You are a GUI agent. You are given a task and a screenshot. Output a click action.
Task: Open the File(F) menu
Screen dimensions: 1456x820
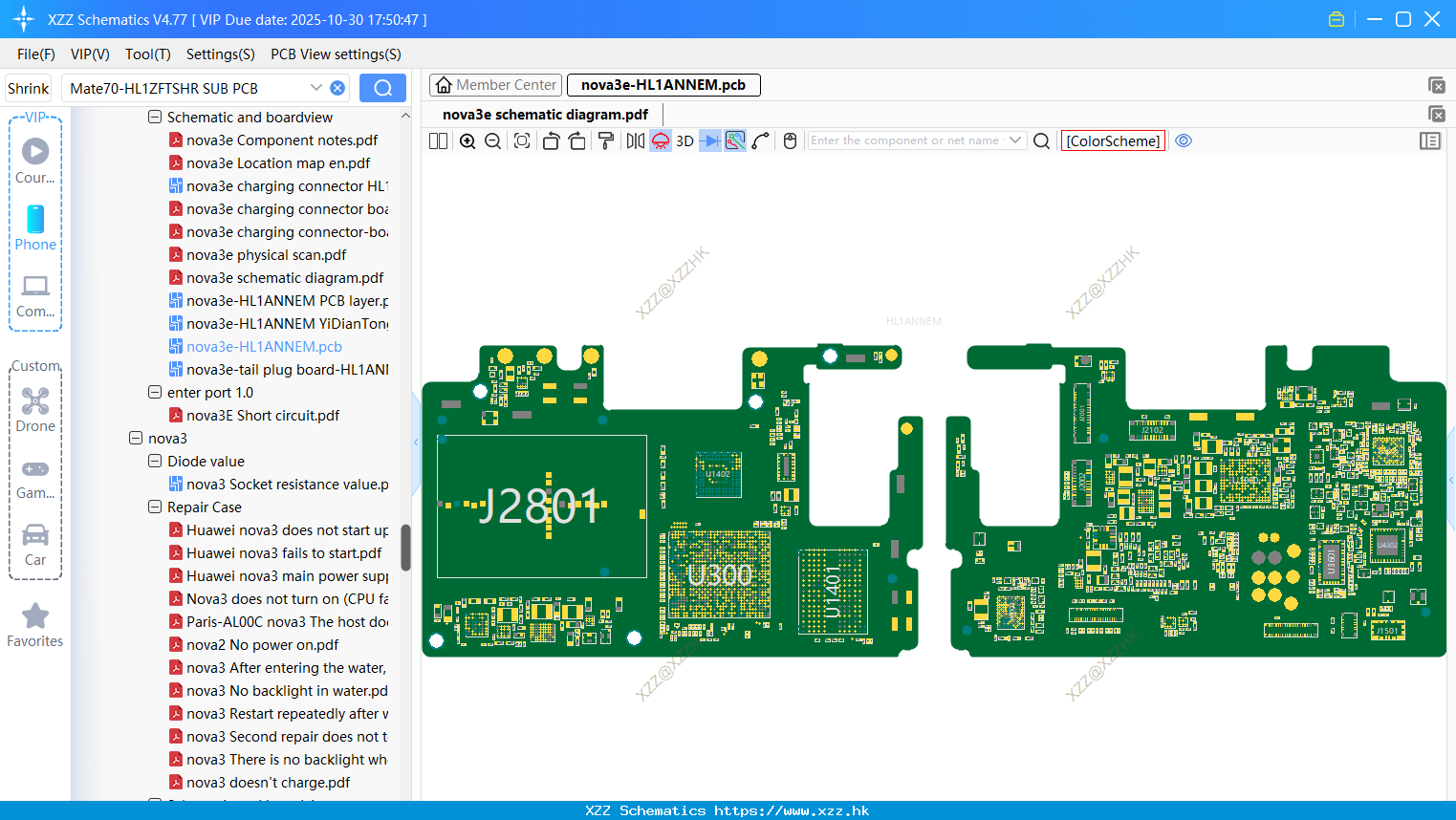[x=36, y=54]
